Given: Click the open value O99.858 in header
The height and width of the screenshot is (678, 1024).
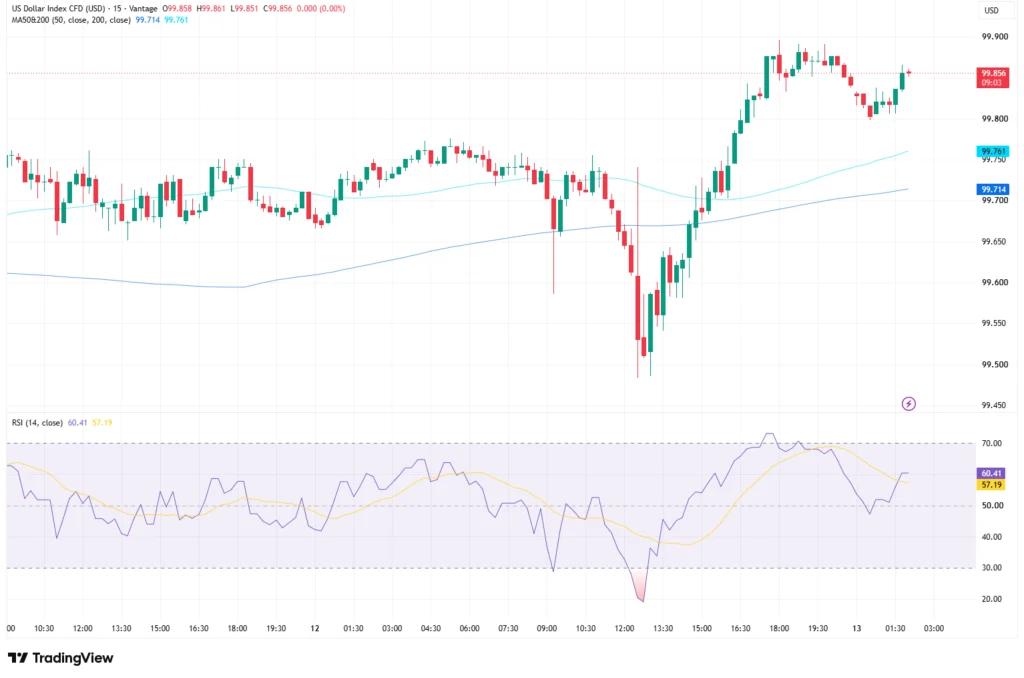Looking at the screenshot, I should click(x=177, y=8).
